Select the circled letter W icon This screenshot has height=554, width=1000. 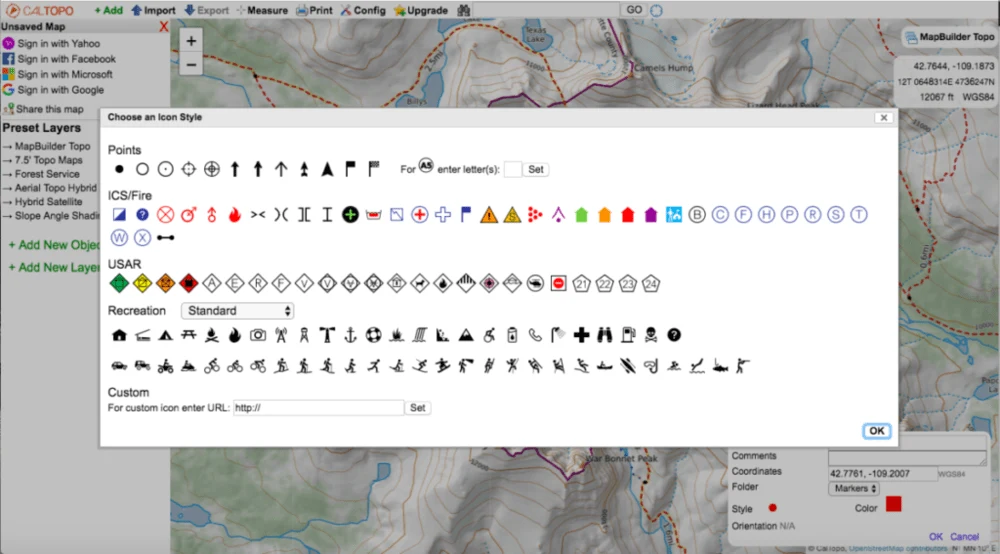tap(119, 238)
